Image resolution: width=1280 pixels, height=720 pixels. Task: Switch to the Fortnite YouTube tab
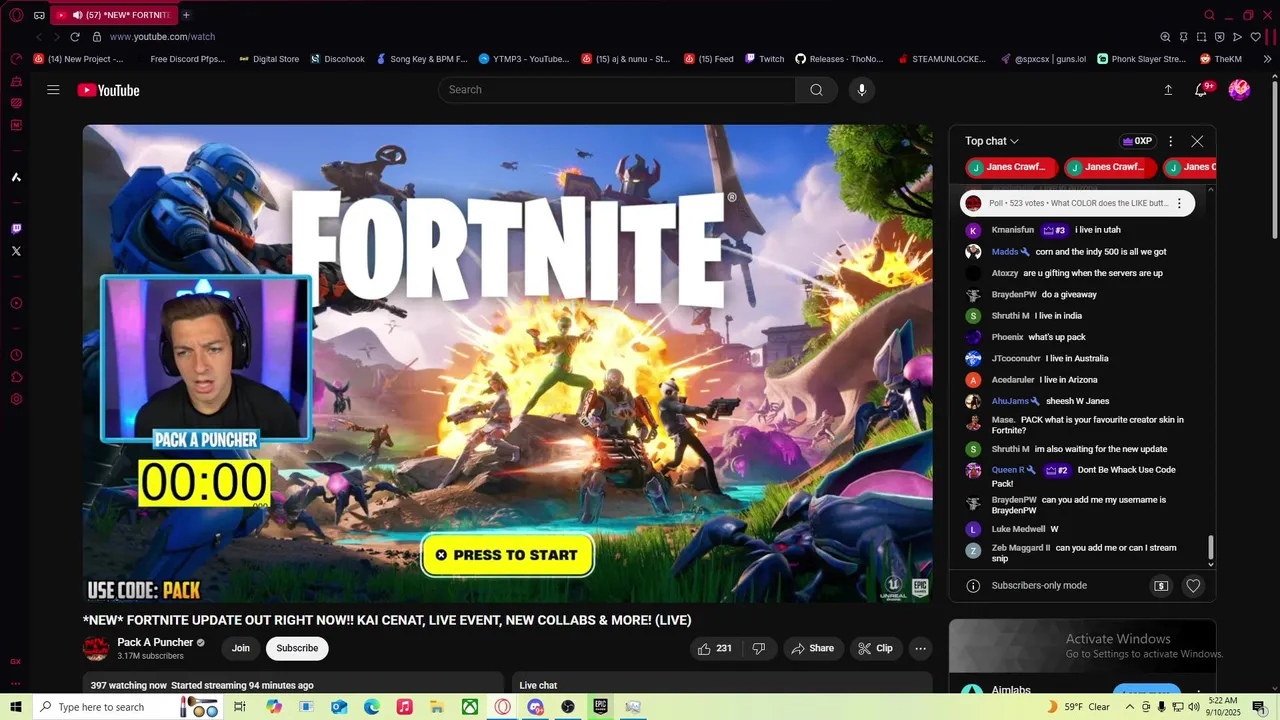pyautogui.click(x=113, y=15)
